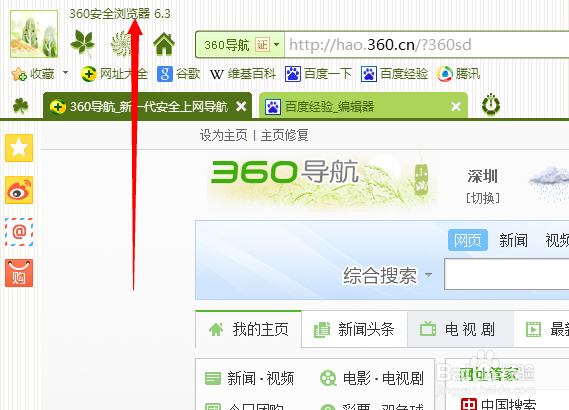569x410 pixels.
Task: Click the 证 certificate badge
Action: pos(262,45)
